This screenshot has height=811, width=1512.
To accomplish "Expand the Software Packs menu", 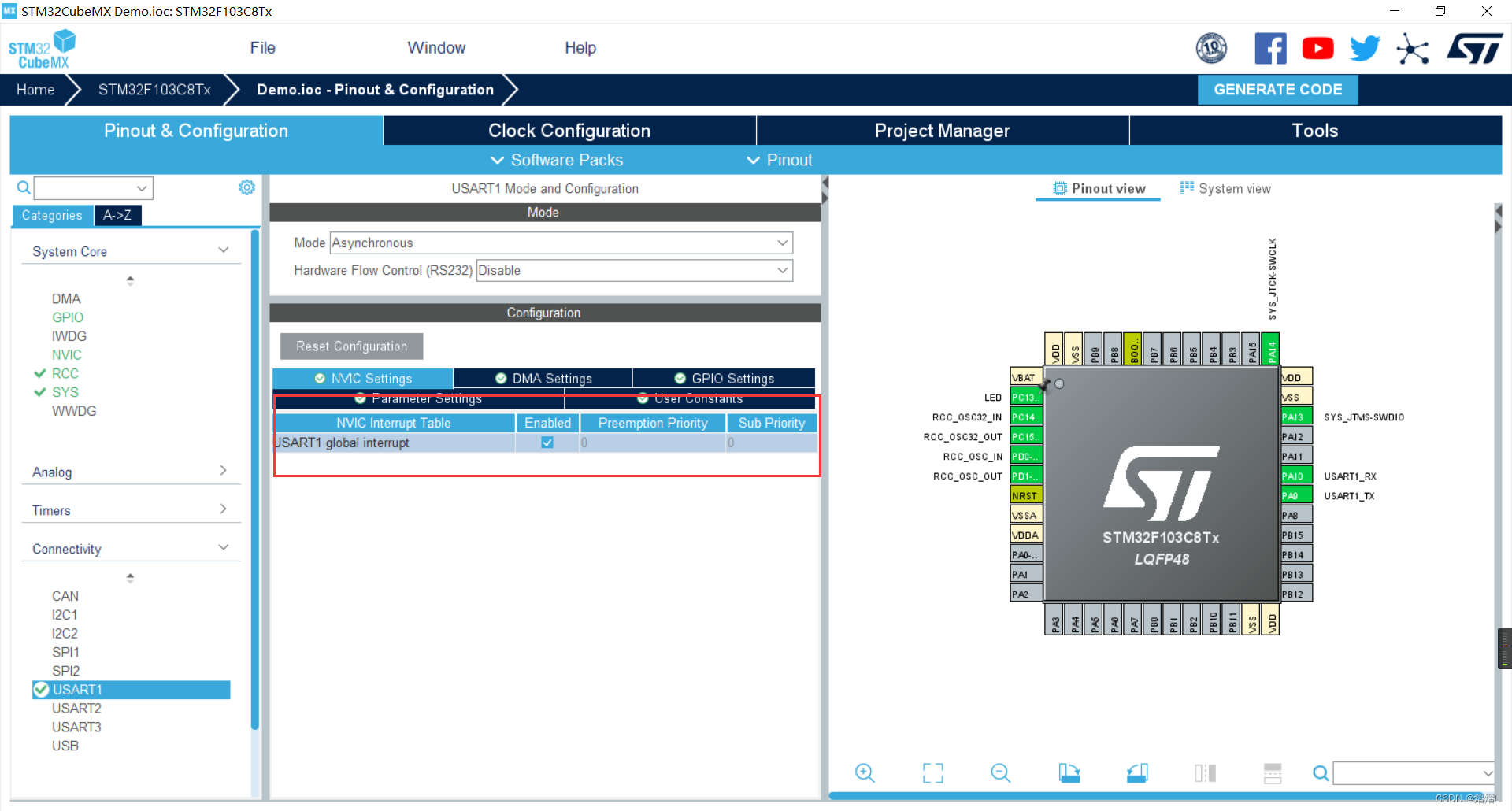I will [x=557, y=160].
